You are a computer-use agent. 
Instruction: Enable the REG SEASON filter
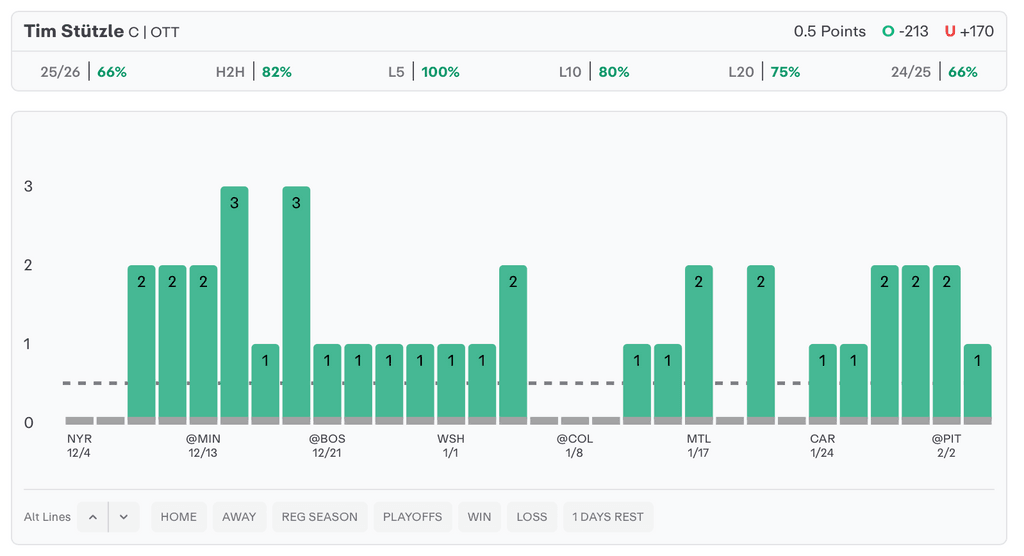(x=319, y=517)
